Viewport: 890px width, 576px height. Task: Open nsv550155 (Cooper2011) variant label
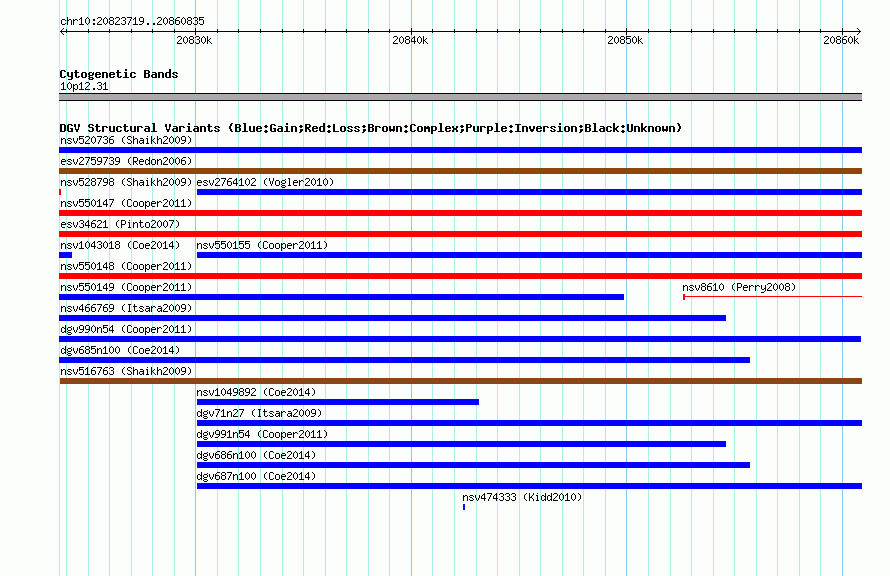(262, 245)
